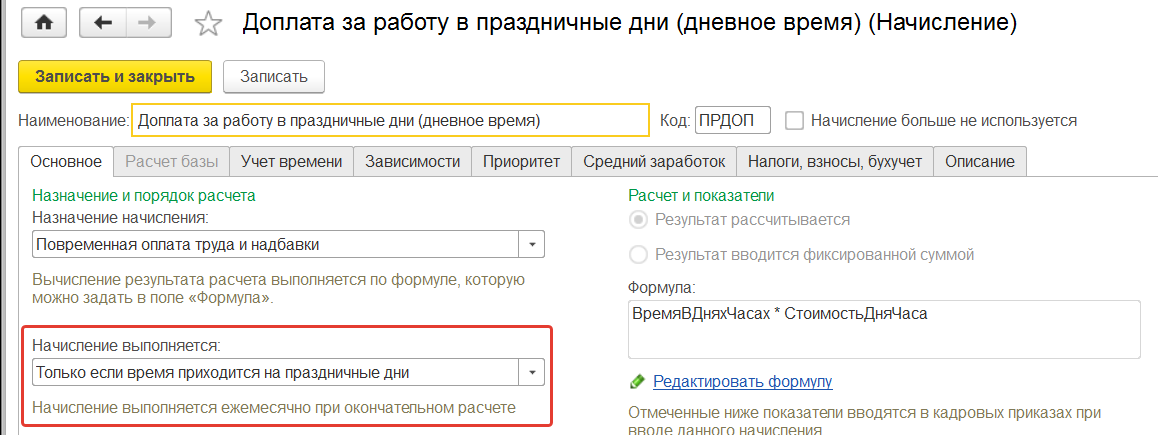Navigate back with the left arrow
1158x435 pixels.
pyautogui.click(x=101, y=23)
